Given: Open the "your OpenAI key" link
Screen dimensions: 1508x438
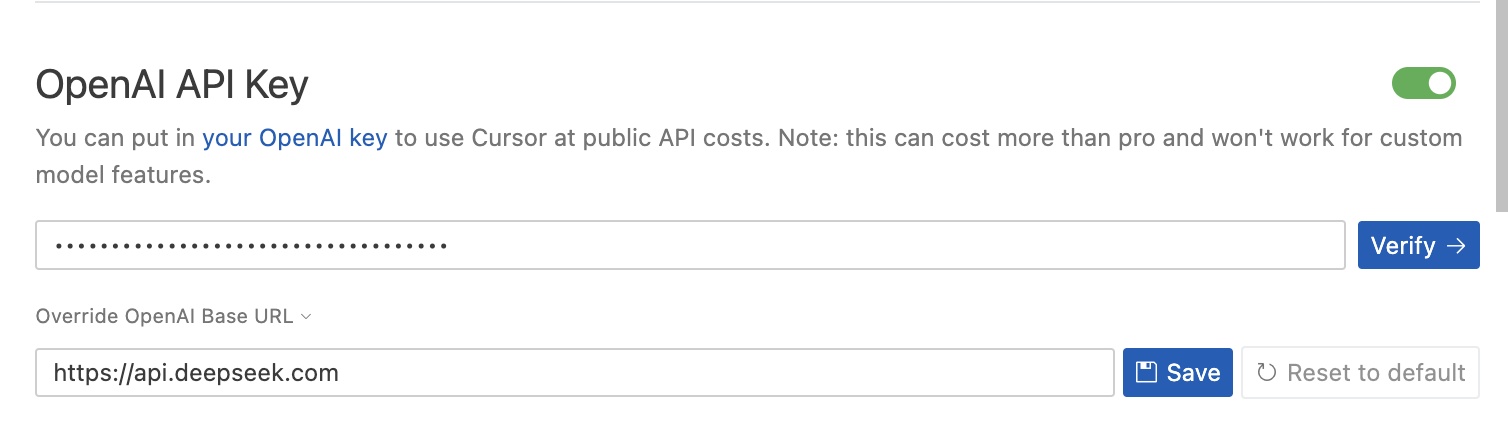Looking at the screenshot, I should (294, 138).
